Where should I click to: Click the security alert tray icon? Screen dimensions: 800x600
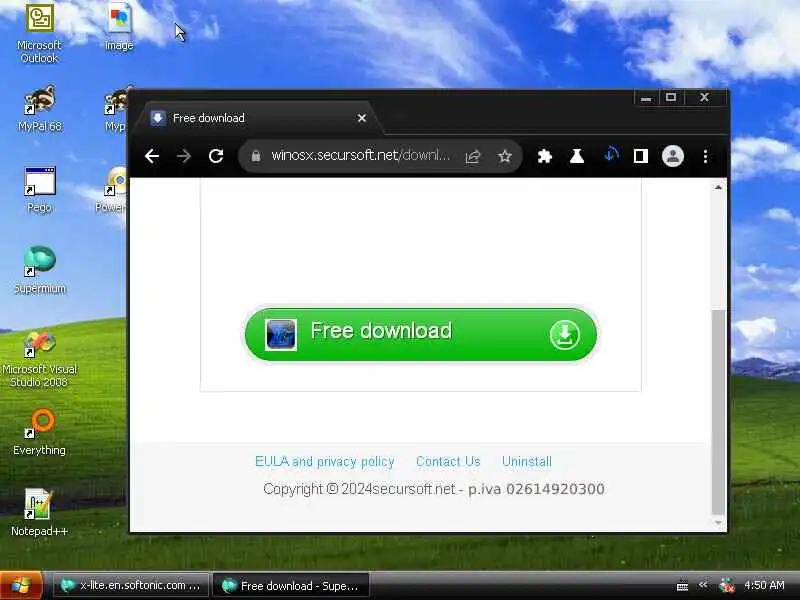[727, 585]
